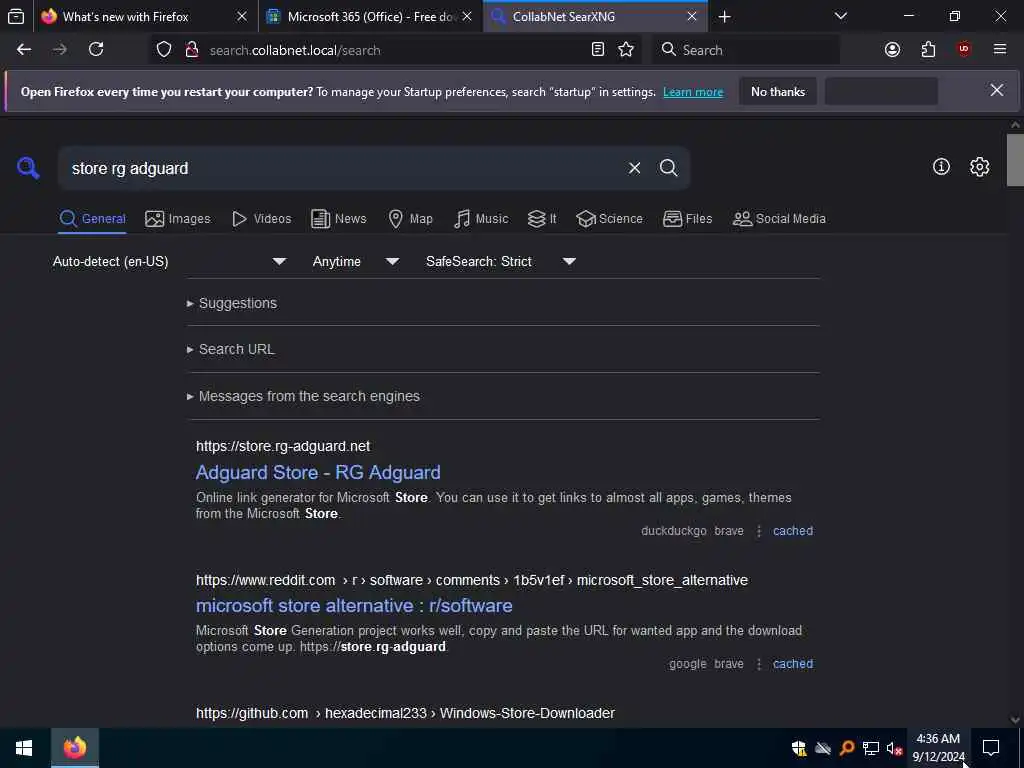Open the muted volume tray icon
The width and height of the screenshot is (1024, 768).
(894, 748)
